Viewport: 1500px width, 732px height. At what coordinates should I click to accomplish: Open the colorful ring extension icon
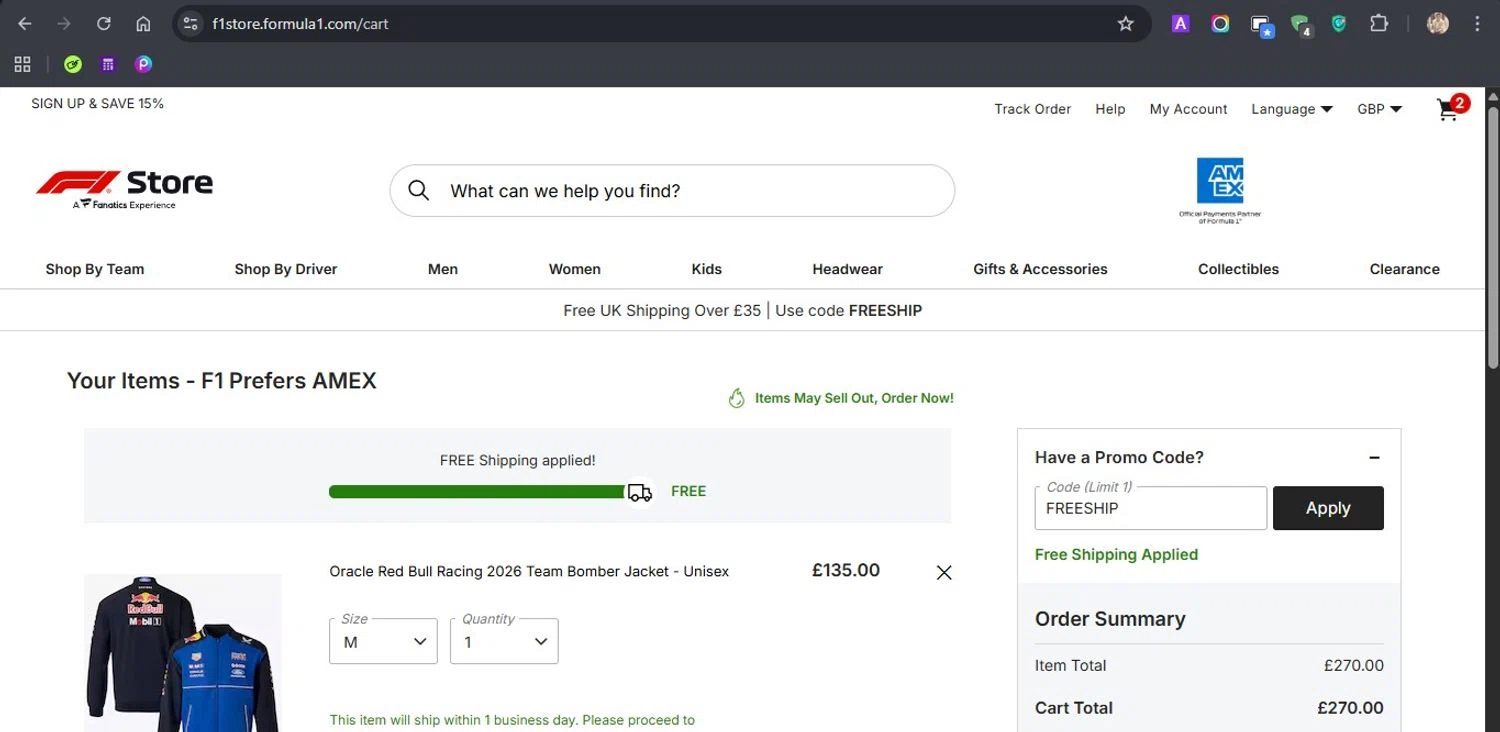(x=1220, y=24)
